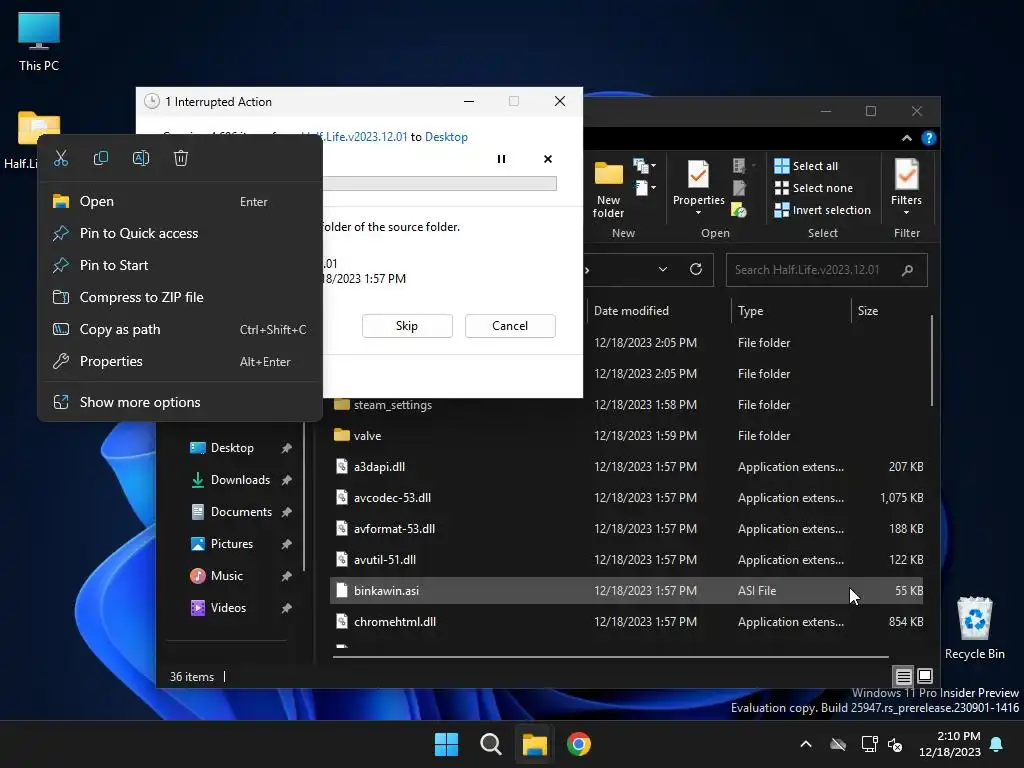This screenshot has width=1024, height=768.
Task: Select the Recycle Bin desktop icon
Action: pos(974,628)
